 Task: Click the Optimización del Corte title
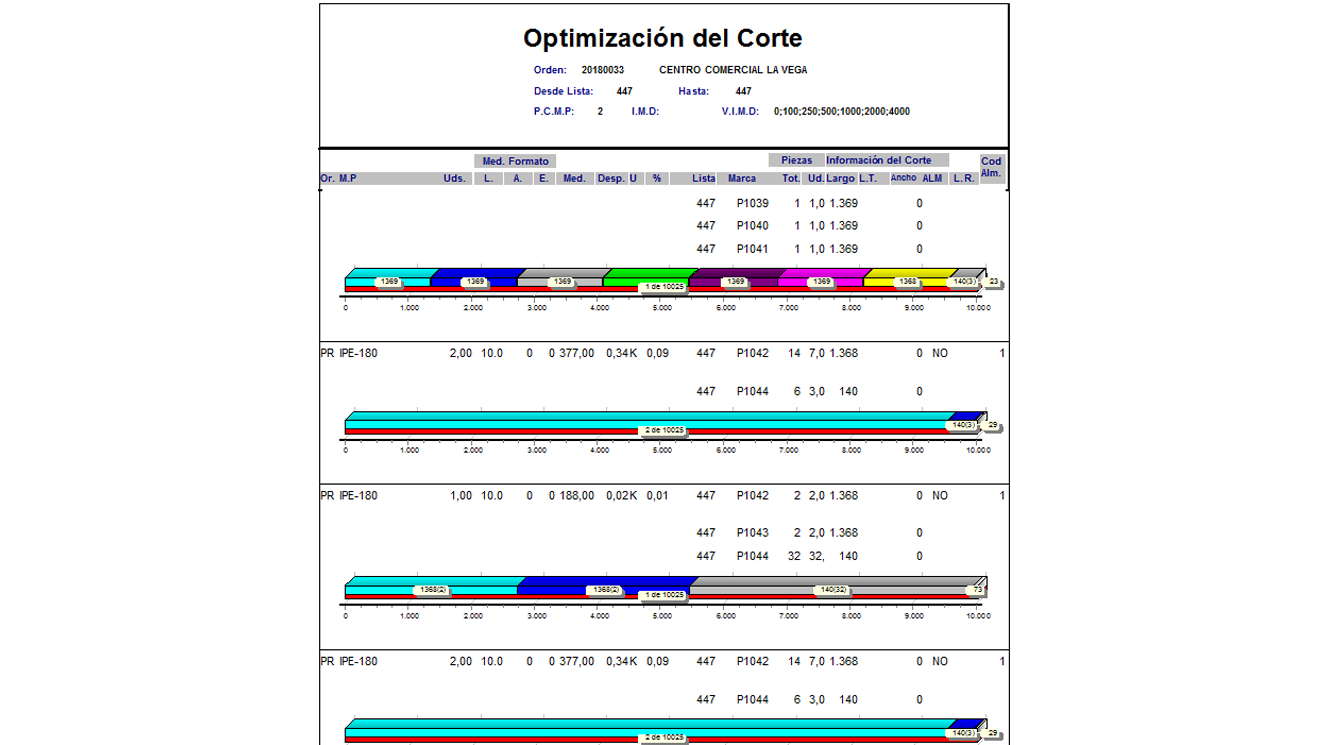pos(662,39)
